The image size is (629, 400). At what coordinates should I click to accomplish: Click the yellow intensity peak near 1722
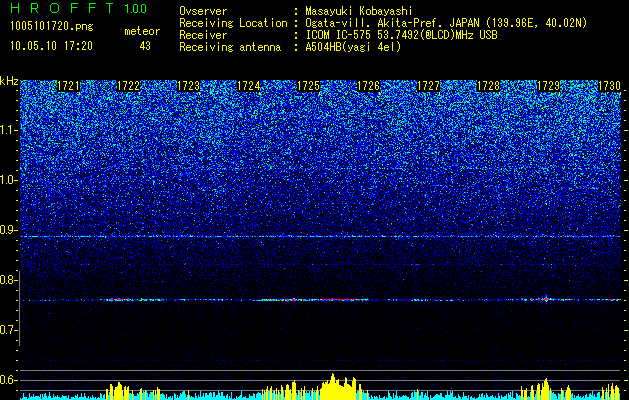click(118, 391)
